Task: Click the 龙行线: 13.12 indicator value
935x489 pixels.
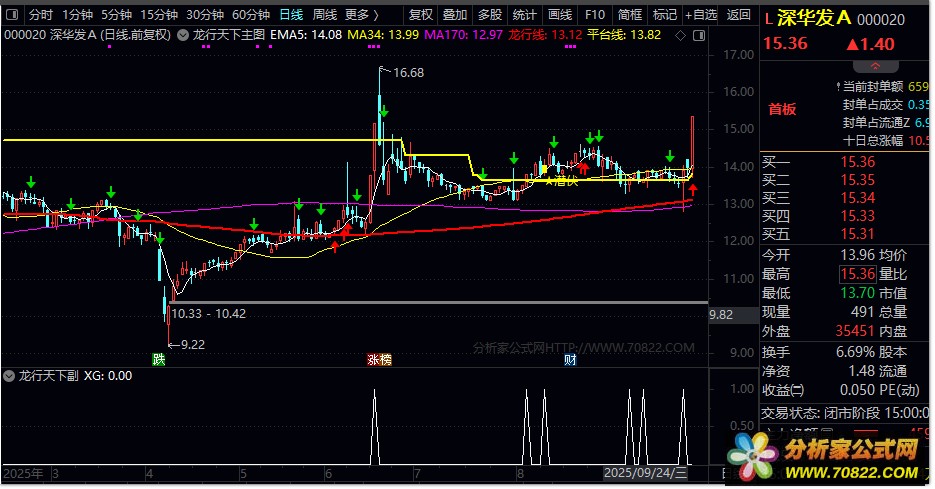Action: tap(545, 35)
